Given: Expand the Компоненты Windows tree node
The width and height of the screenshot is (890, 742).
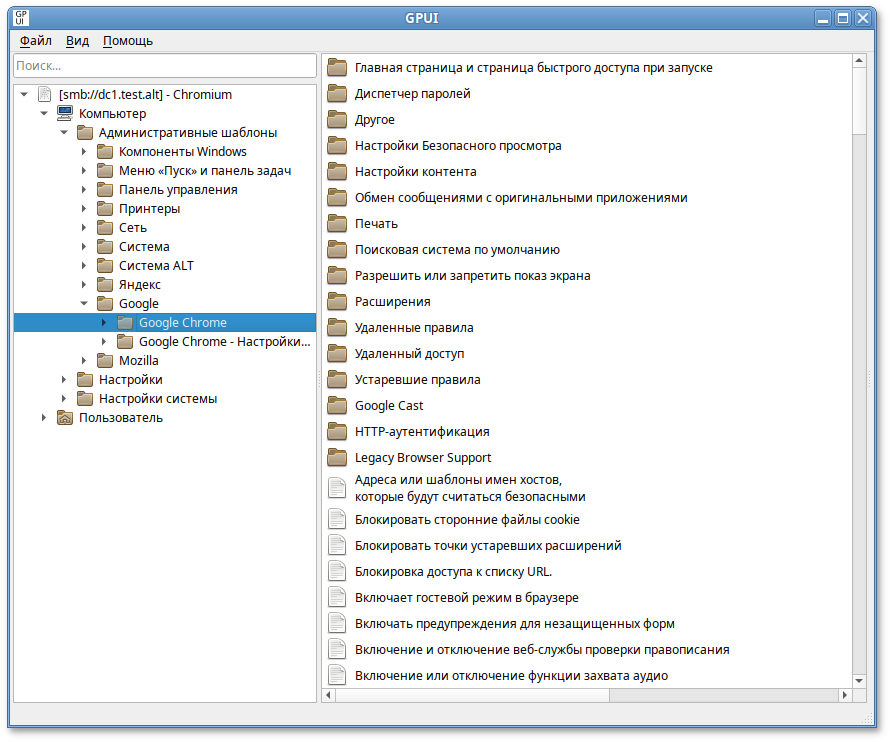Looking at the screenshot, I should (x=84, y=152).
